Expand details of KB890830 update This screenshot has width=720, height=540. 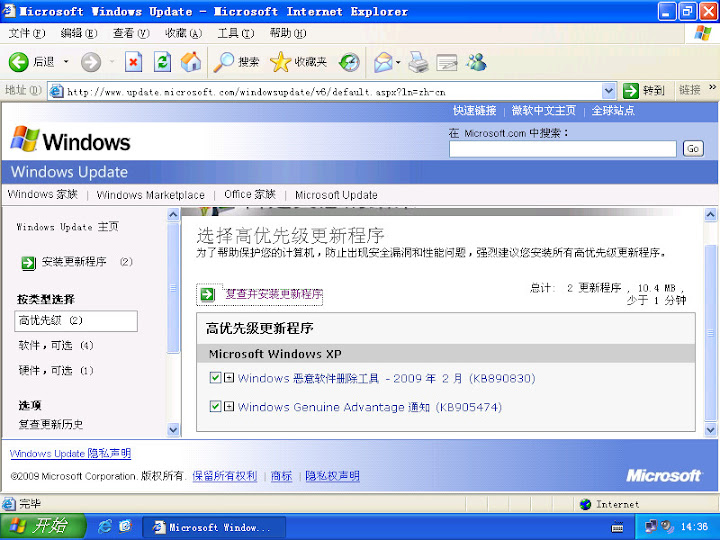229,378
